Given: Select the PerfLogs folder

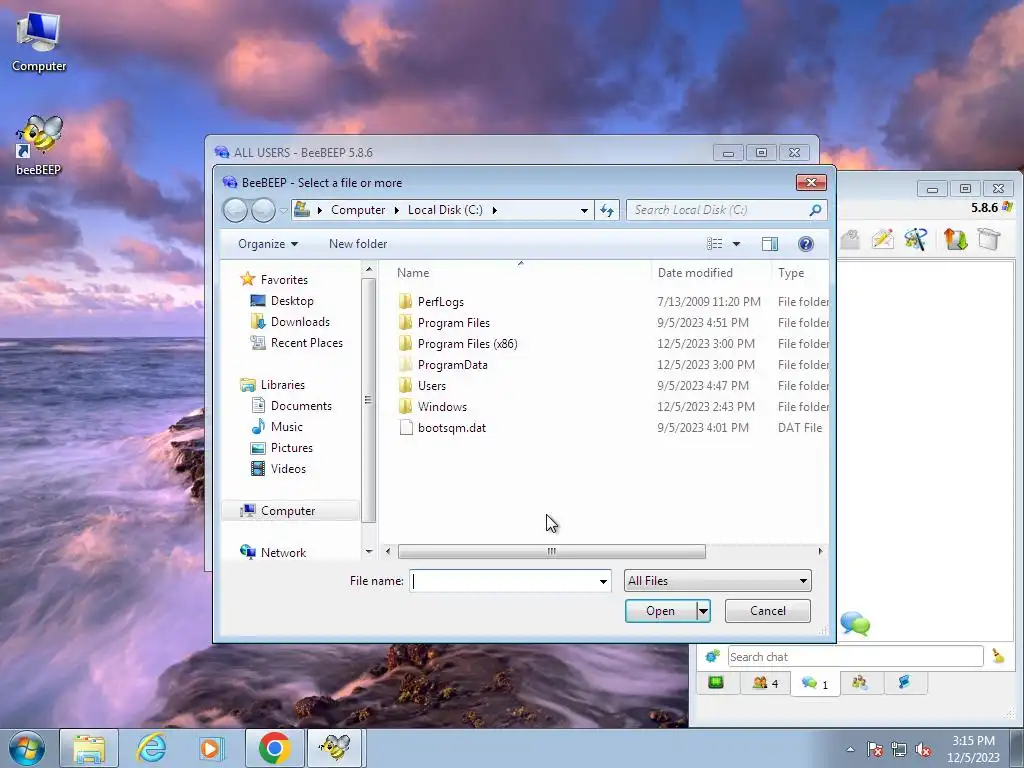Looking at the screenshot, I should (441, 302).
